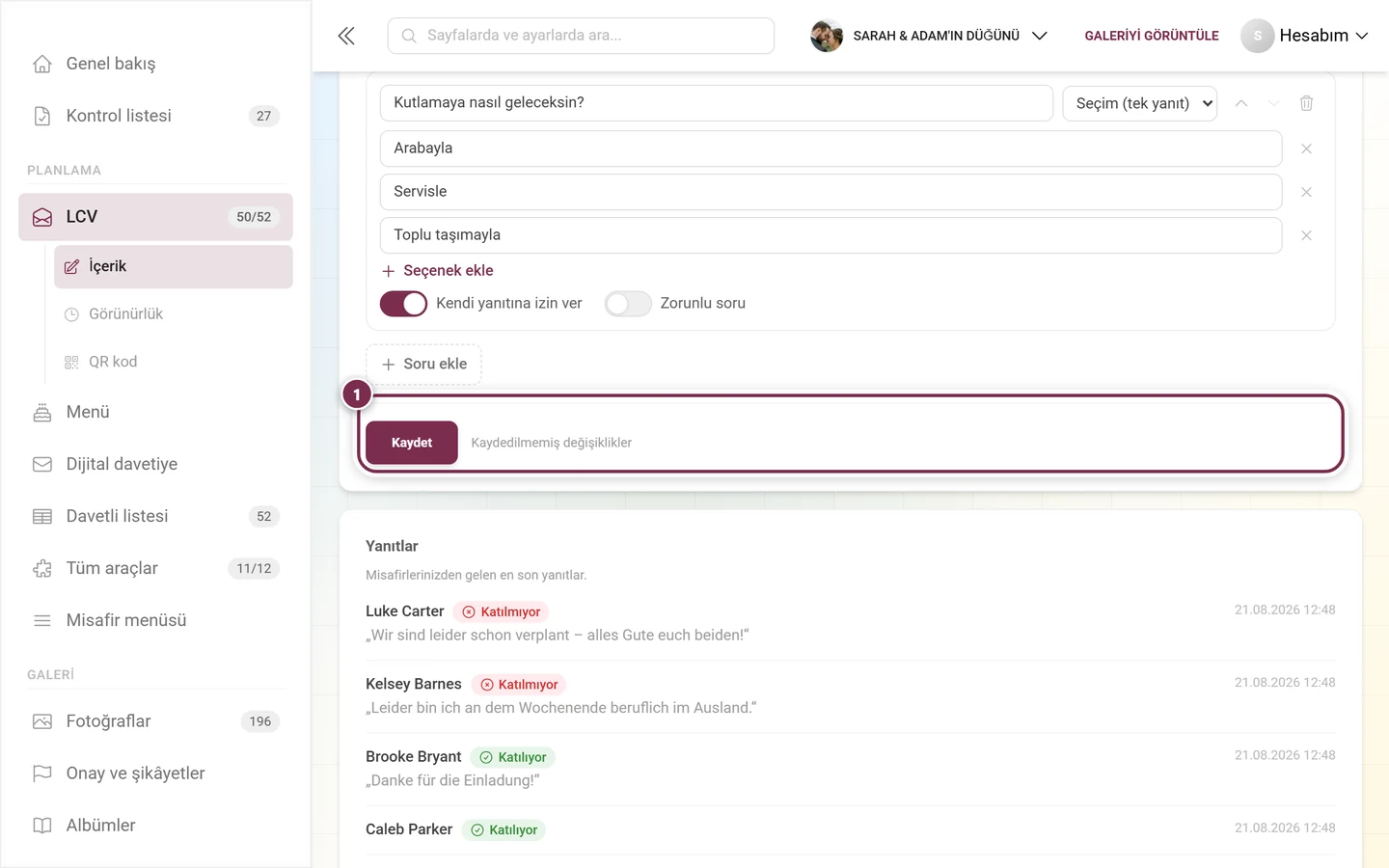Edit the question text field
Viewport: 1389px width, 868px height.
[717, 103]
